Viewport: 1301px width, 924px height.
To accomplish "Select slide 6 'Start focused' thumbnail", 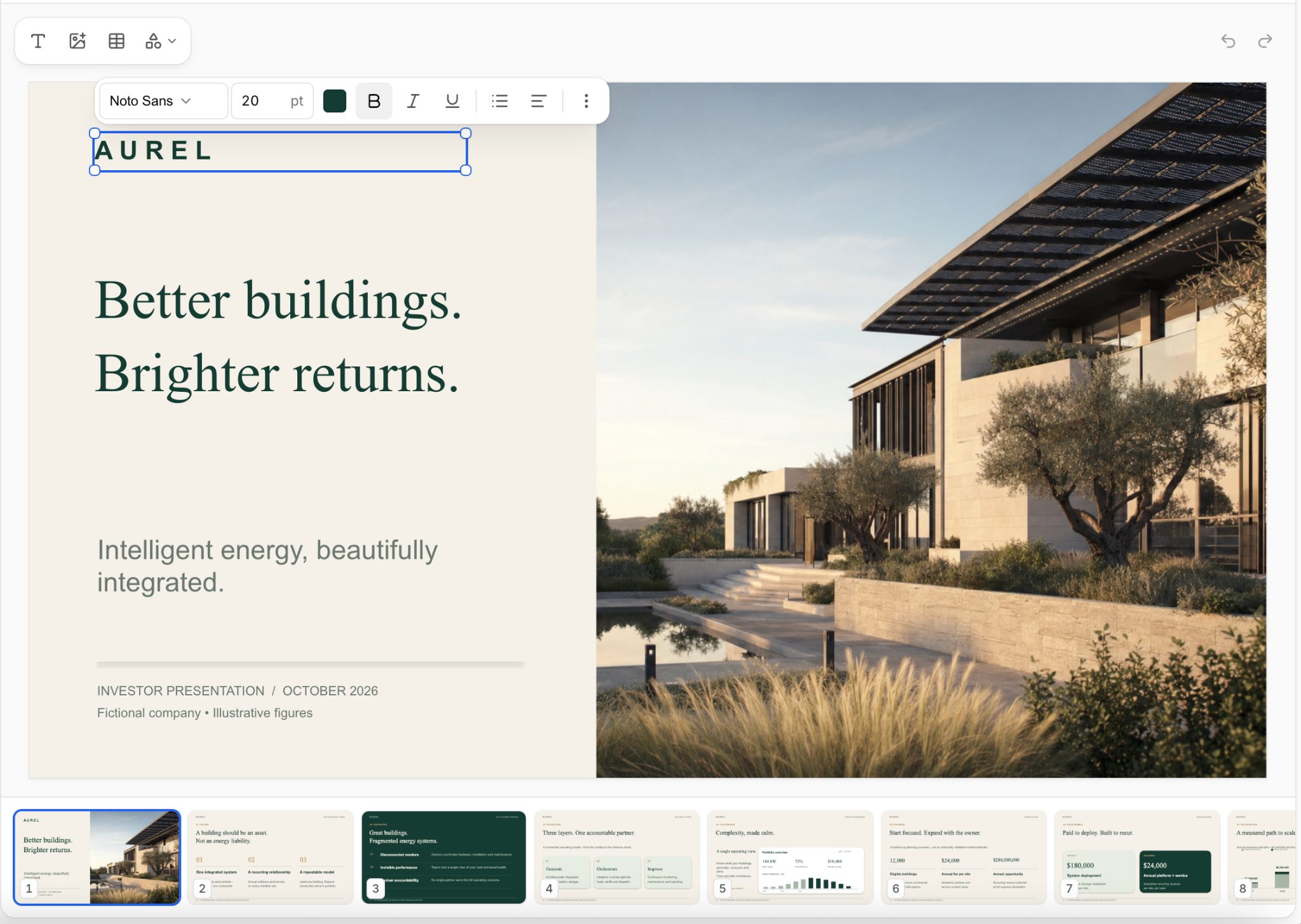I will [x=964, y=857].
